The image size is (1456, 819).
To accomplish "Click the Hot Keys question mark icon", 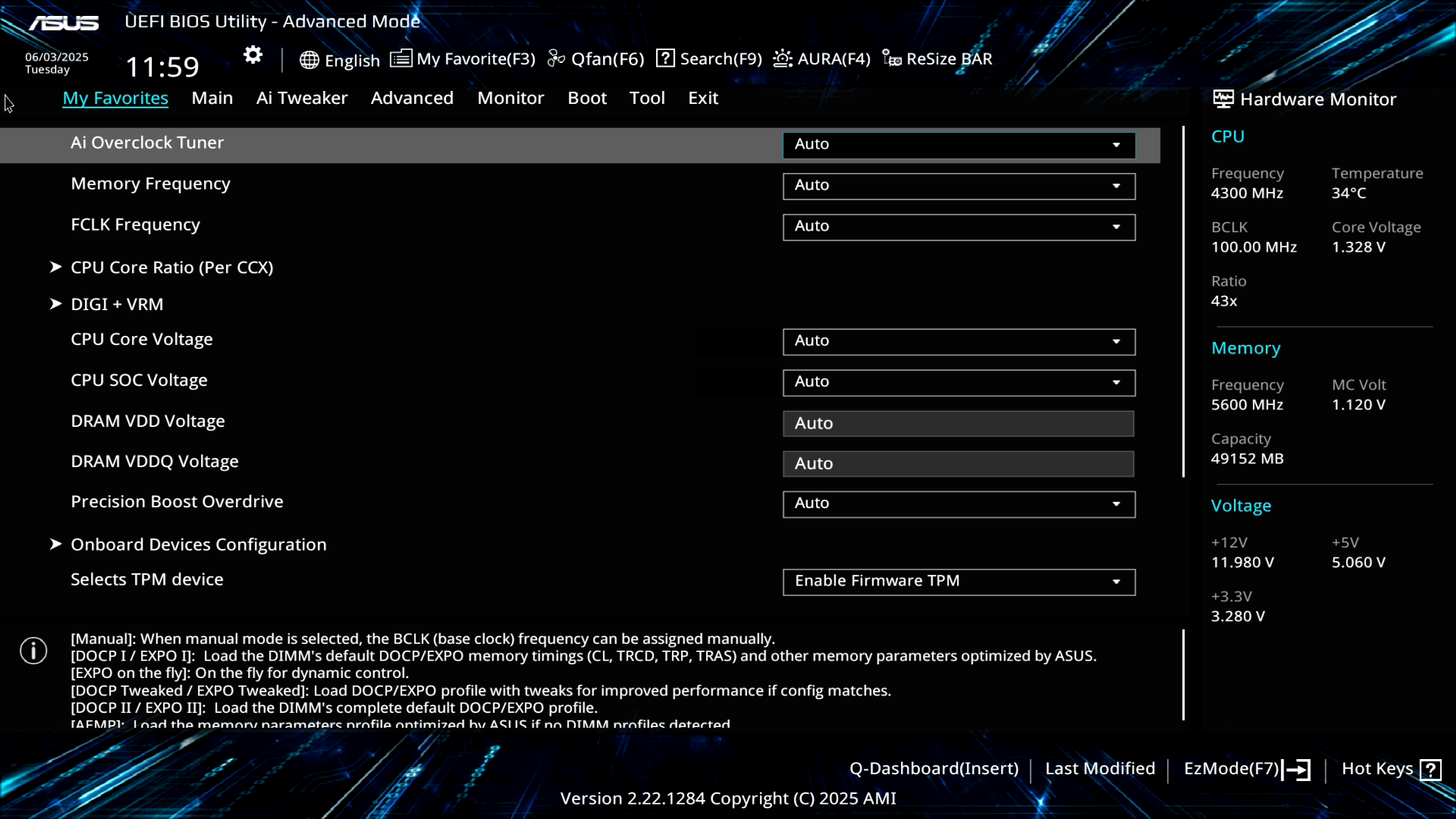I will click(1430, 770).
